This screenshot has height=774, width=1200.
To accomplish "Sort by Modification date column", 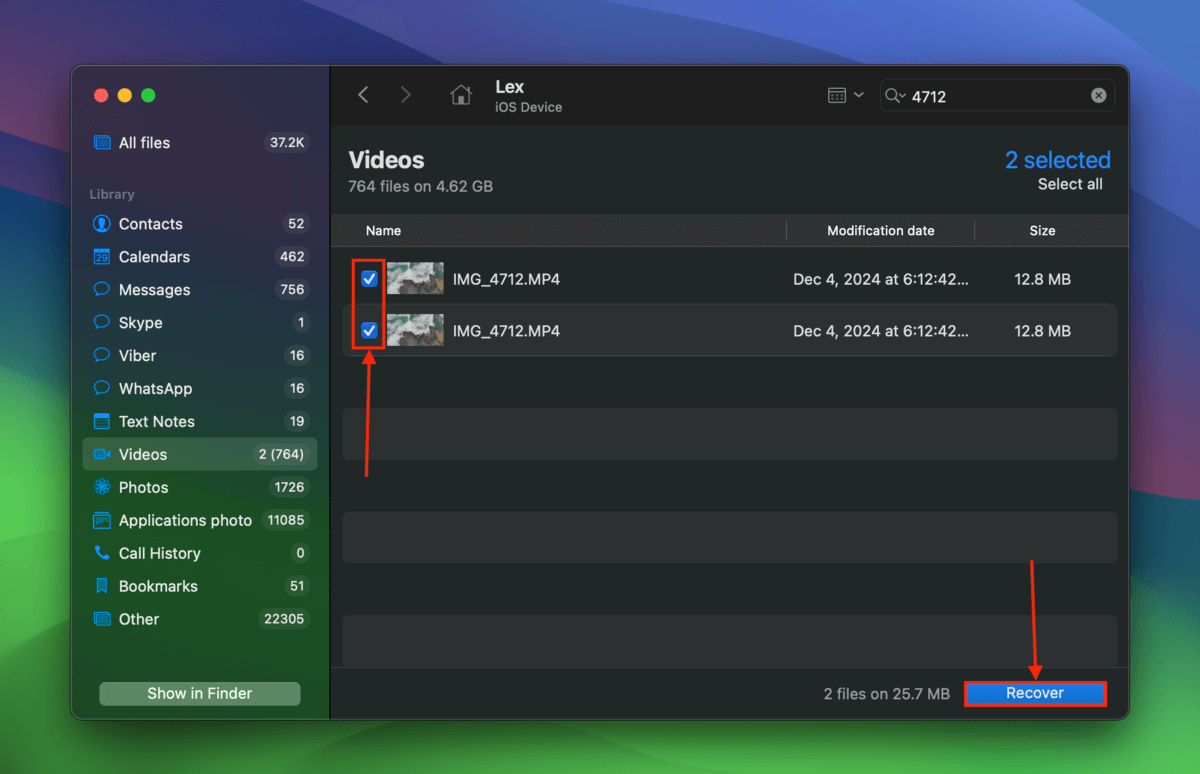I will pos(880,231).
